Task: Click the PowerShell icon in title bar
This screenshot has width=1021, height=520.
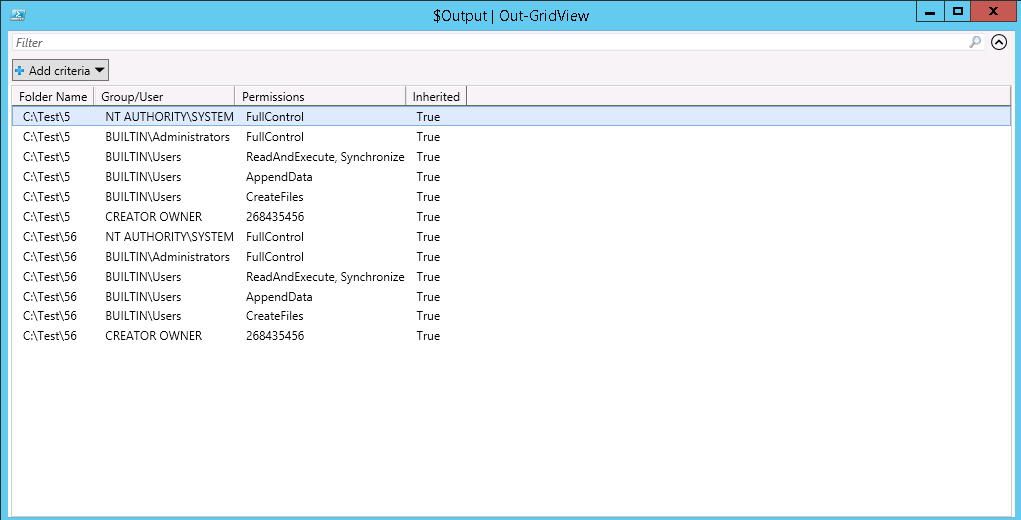Action: 18,14
